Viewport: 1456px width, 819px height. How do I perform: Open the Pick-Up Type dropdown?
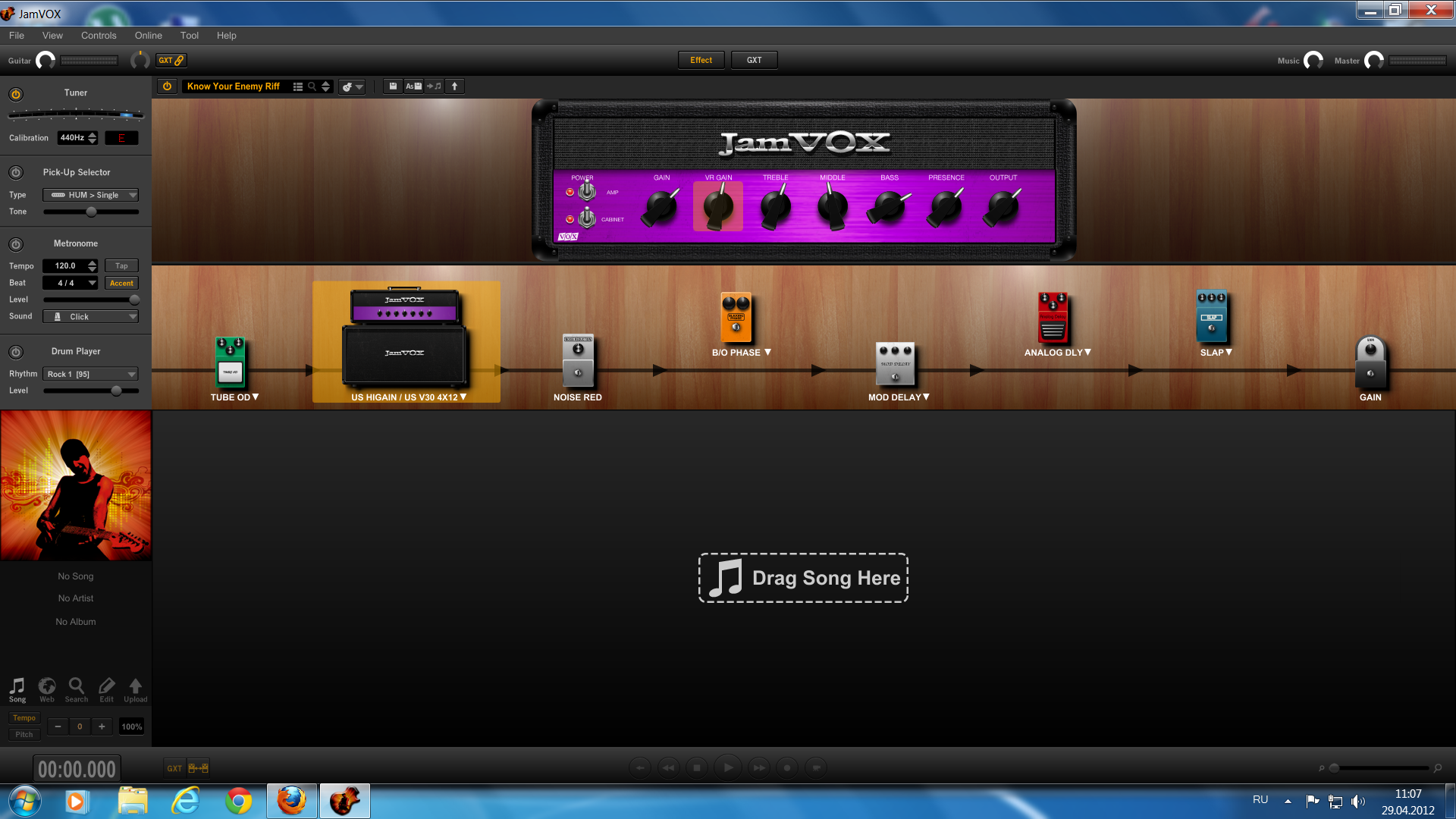tap(91, 195)
